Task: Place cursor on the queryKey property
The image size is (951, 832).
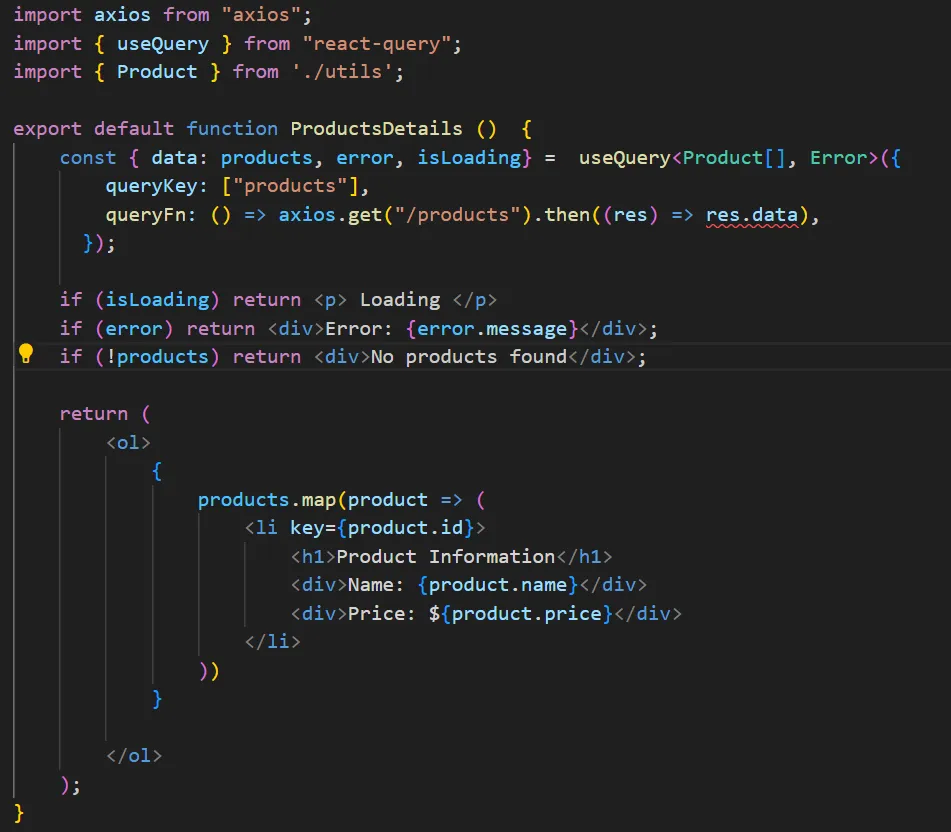Action: pyautogui.click(x=146, y=186)
